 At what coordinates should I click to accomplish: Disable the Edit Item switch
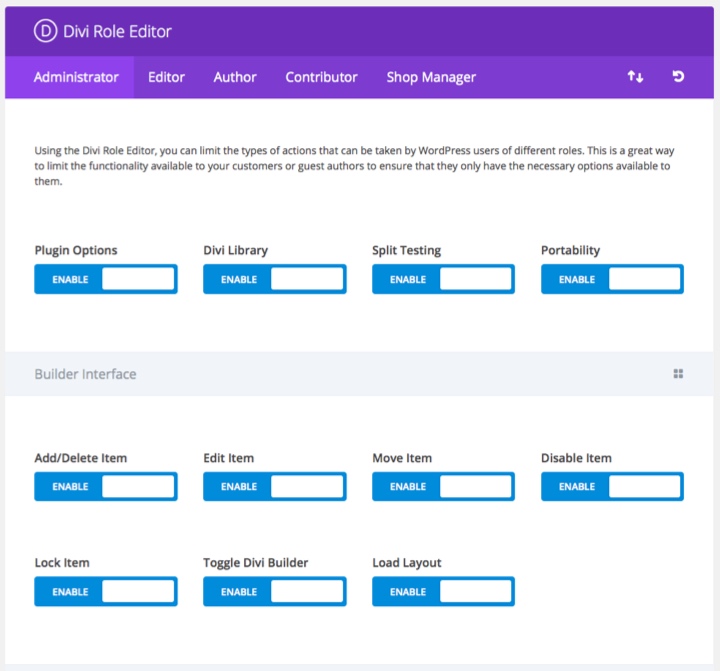pyautogui.click(x=275, y=486)
